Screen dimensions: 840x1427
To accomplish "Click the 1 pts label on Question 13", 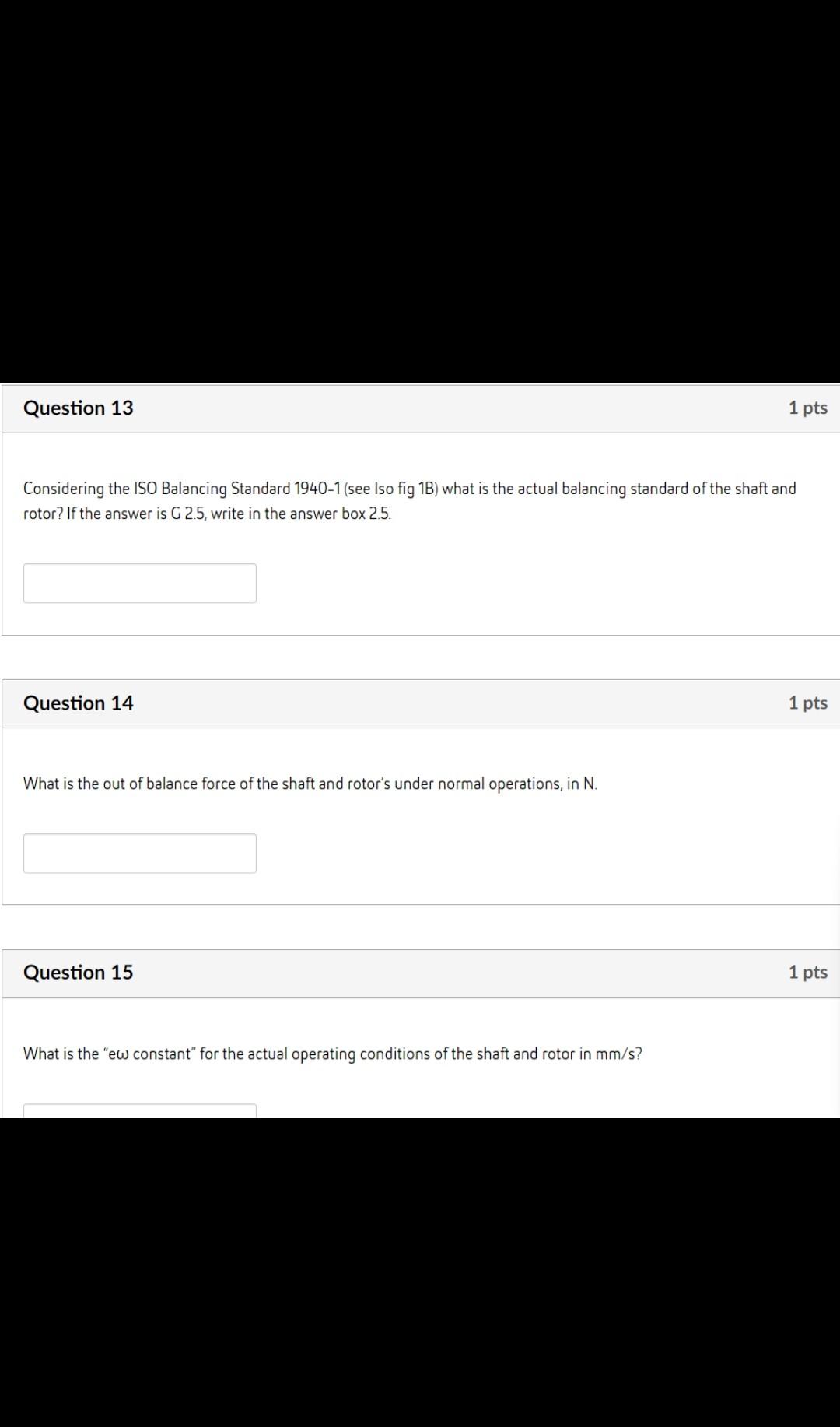I will (x=808, y=407).
